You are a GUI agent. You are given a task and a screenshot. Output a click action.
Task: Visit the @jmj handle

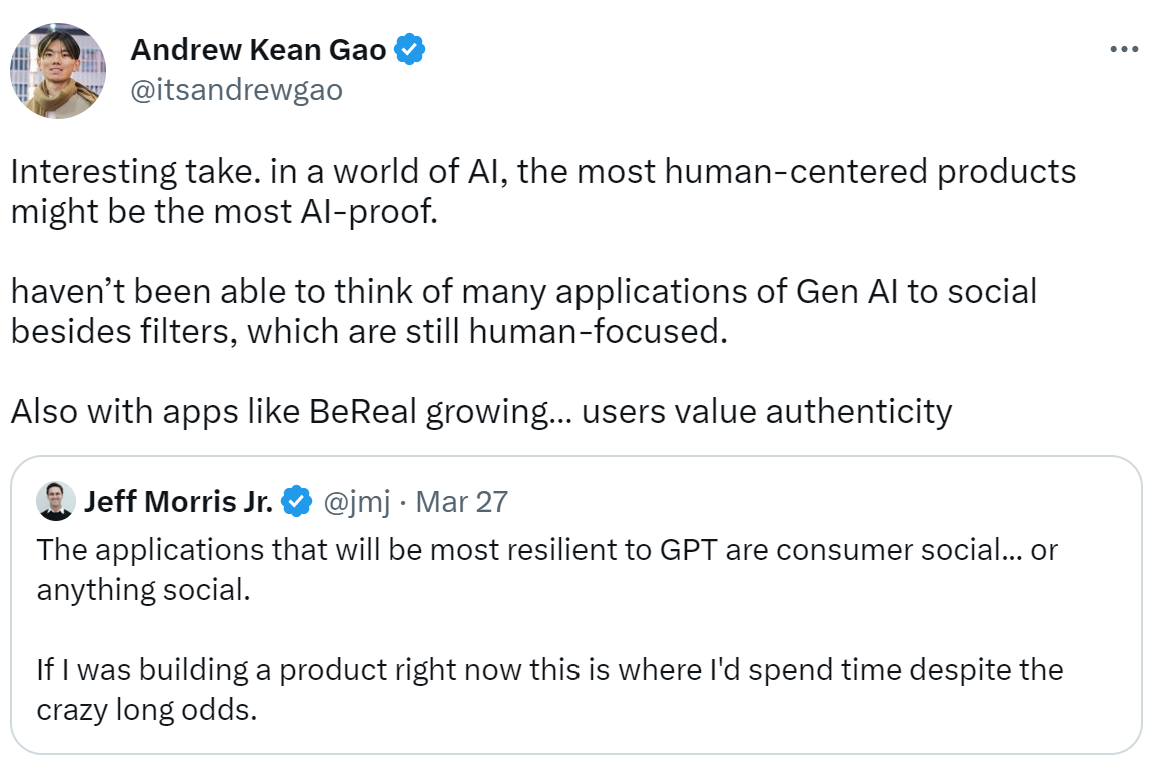coord(356,502)
